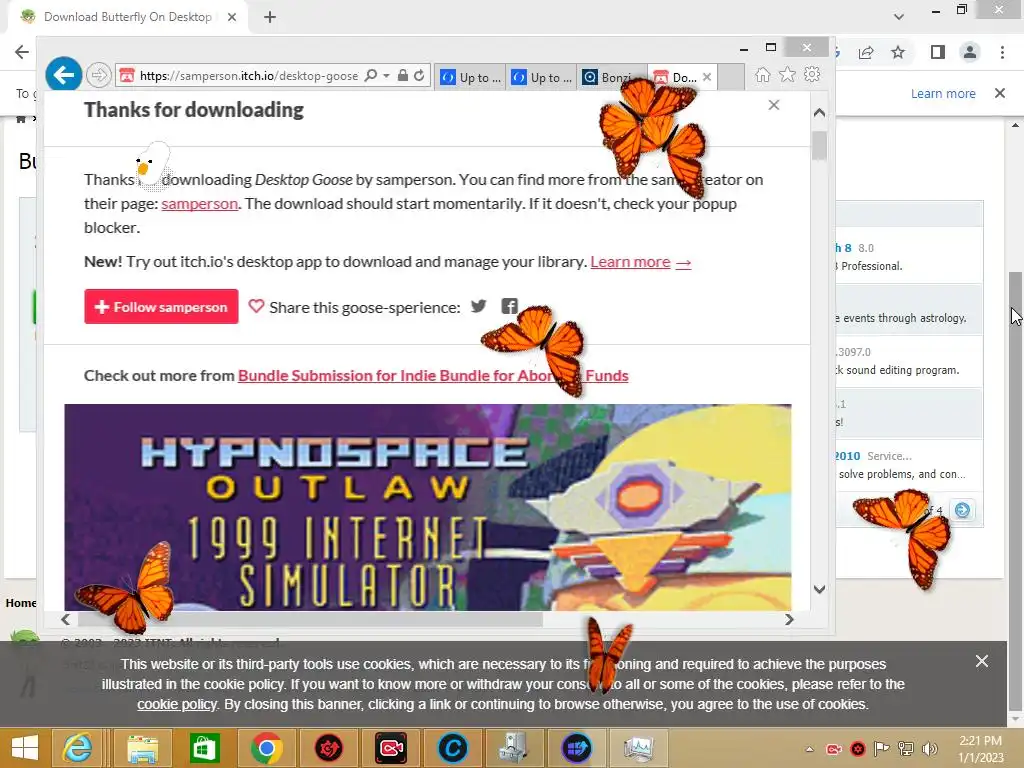
Task: Open Chrome tab search chevron
Action: (x=899, y=17)
